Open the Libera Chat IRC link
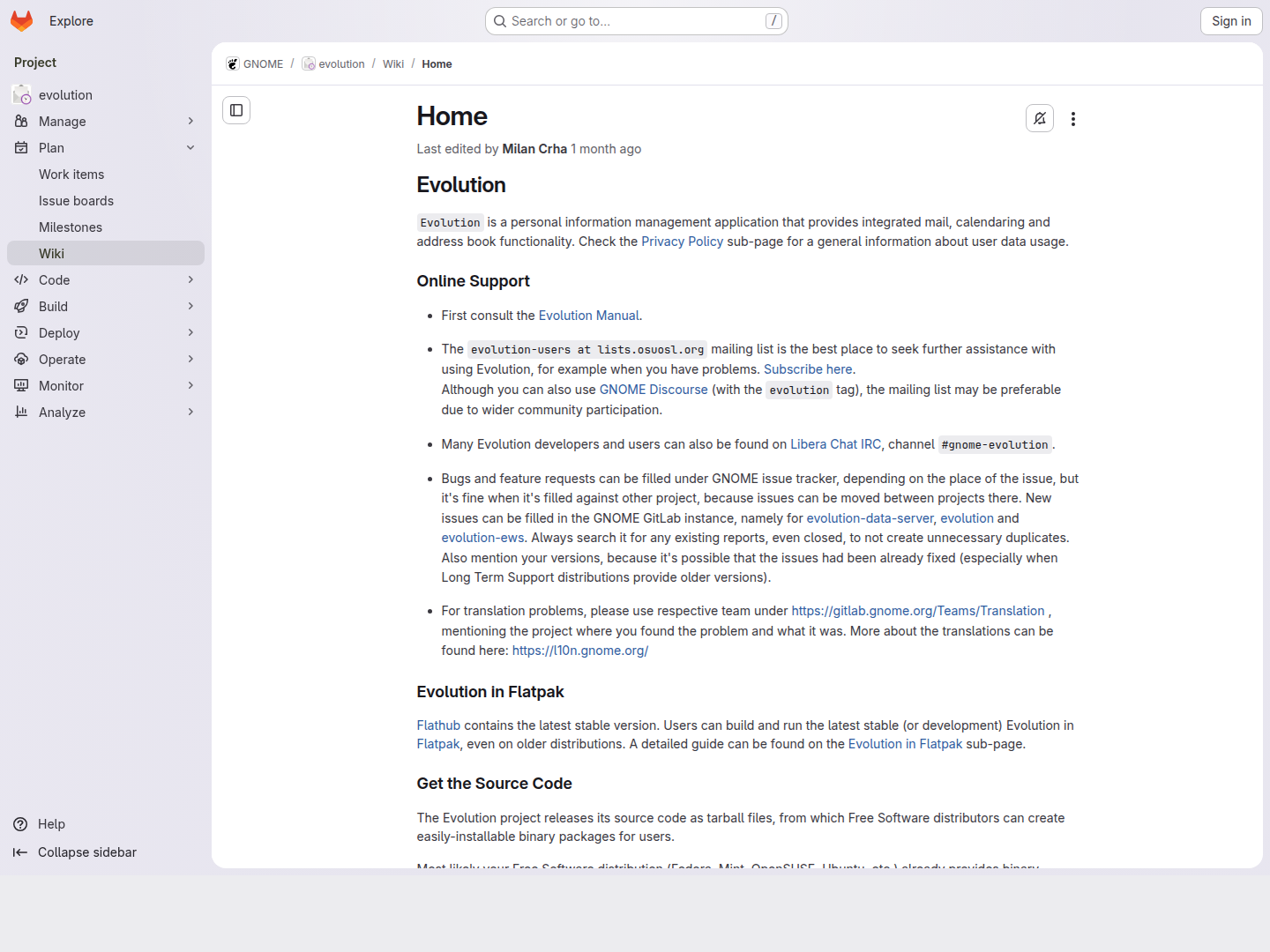Image resolution: width=1270 pixels, height=952 pixels. coord(835,444)
